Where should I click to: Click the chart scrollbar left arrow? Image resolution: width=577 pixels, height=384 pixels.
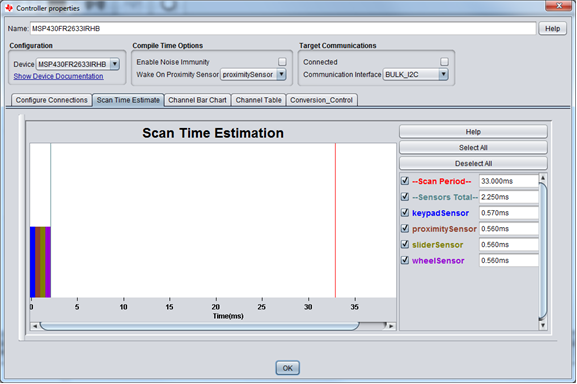click(x=35, y=326)
